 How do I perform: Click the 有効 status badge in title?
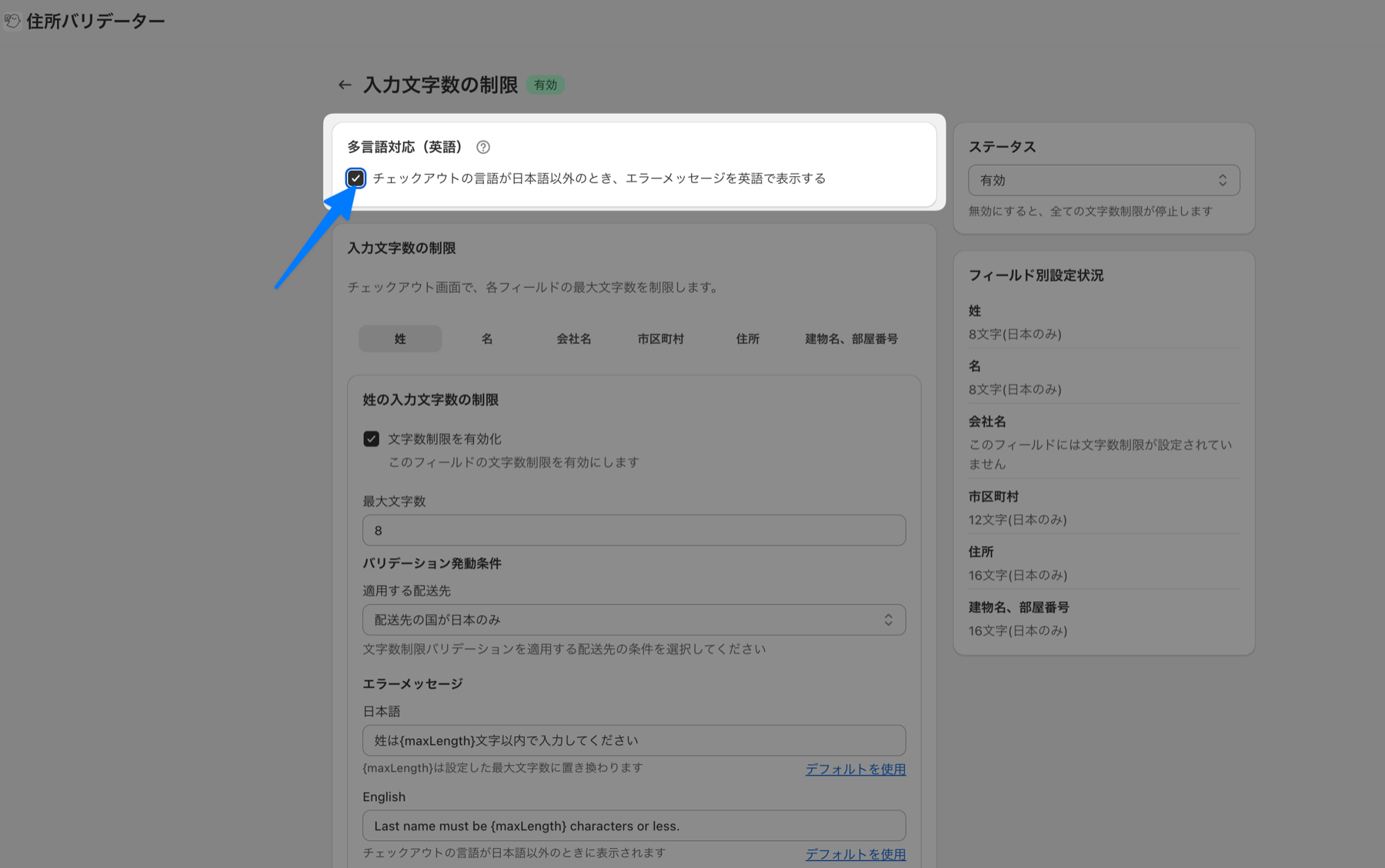click(546, 85)
